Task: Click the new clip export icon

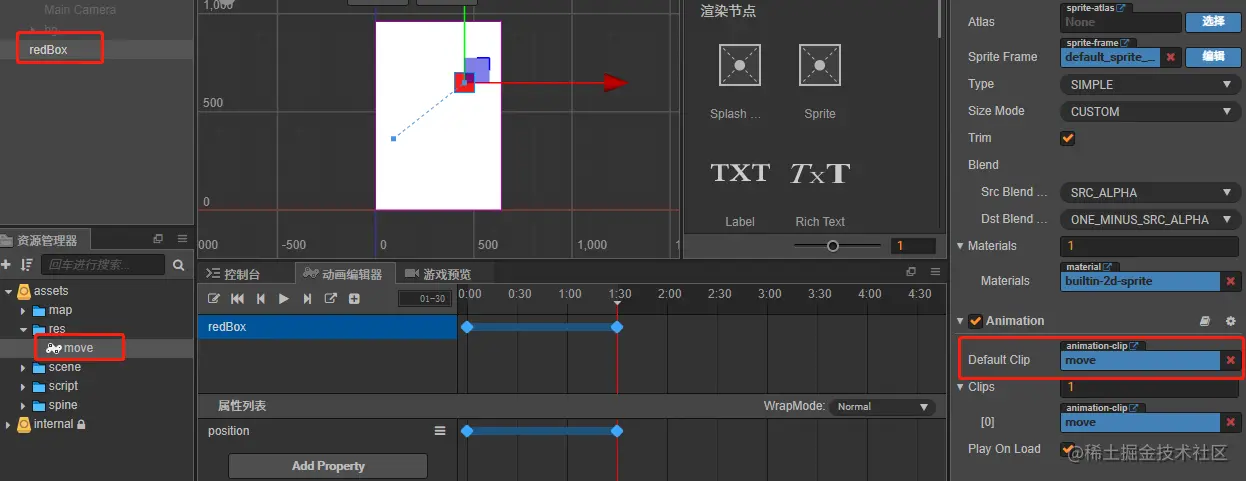Action: pos(331,298)
